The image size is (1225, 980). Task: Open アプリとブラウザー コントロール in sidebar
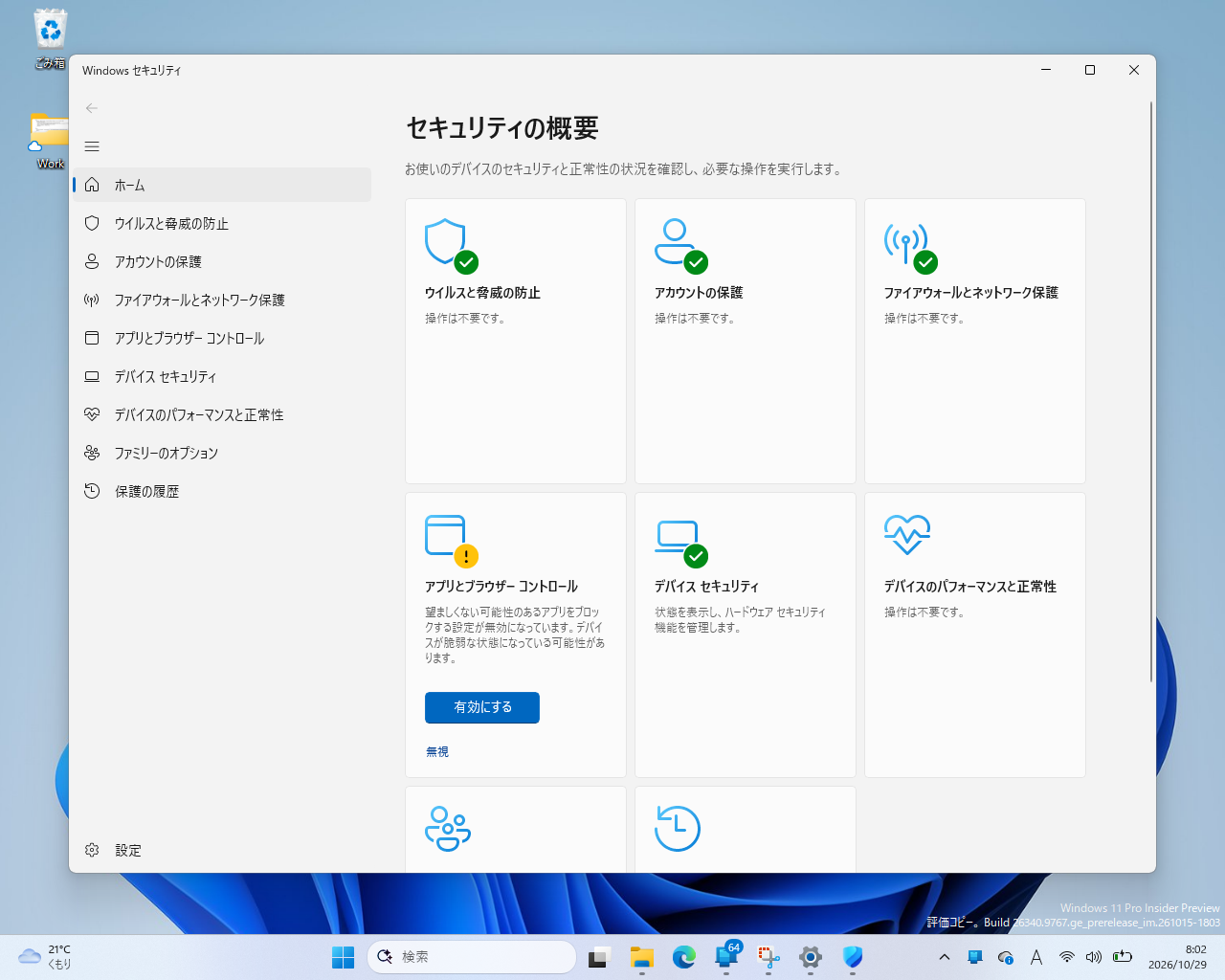coord(222,338)
